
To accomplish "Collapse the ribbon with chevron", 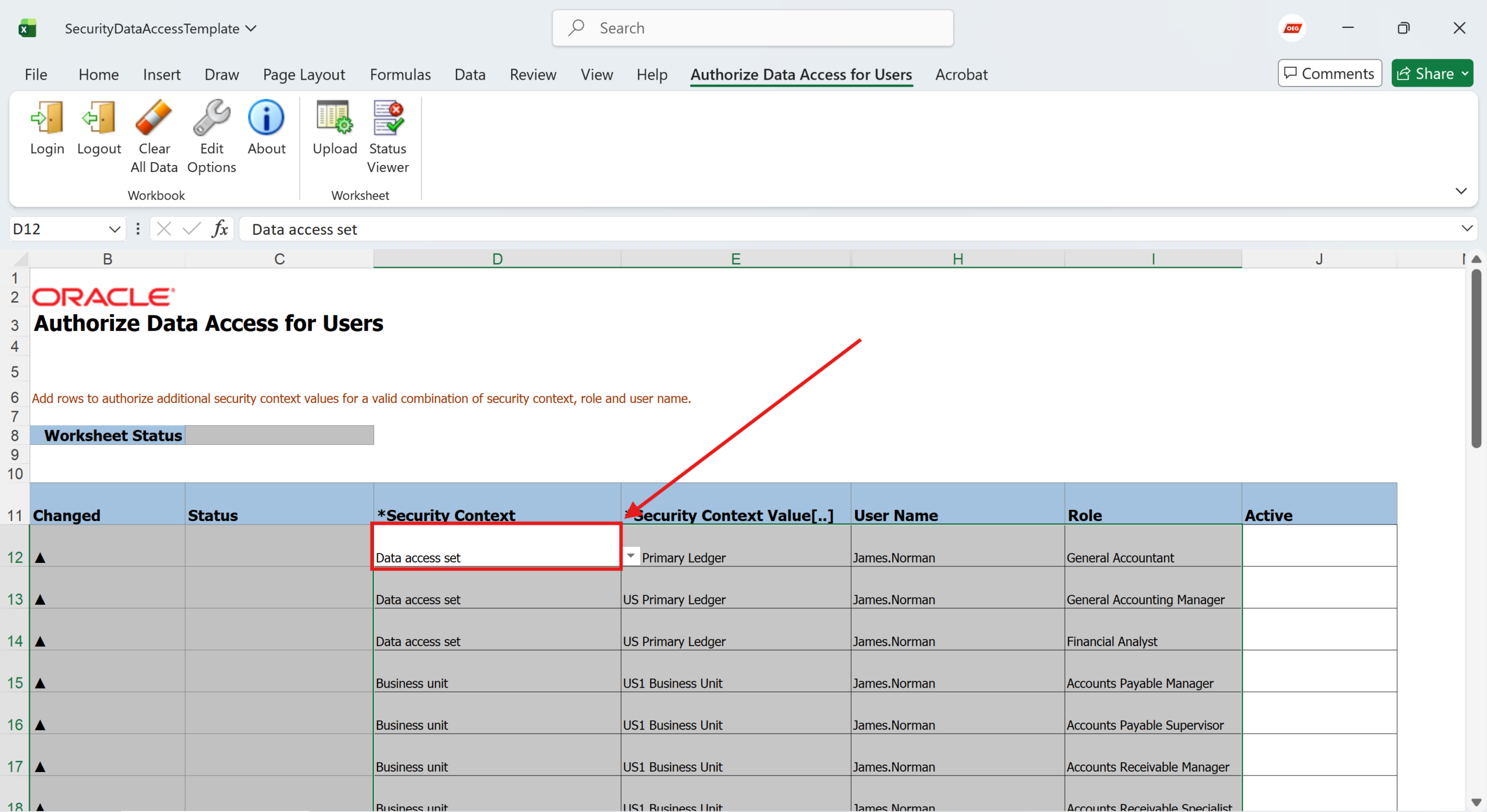I will pyautogui.click(x=1461, y=191).
